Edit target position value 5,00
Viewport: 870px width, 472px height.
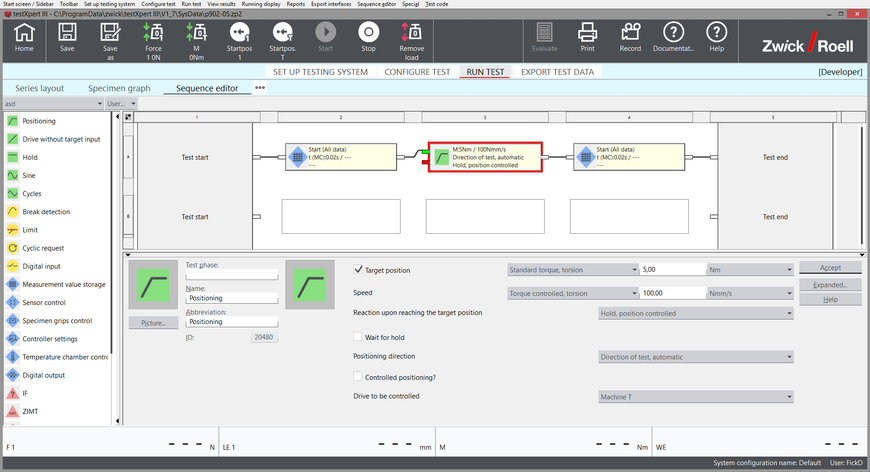(672, 270)
